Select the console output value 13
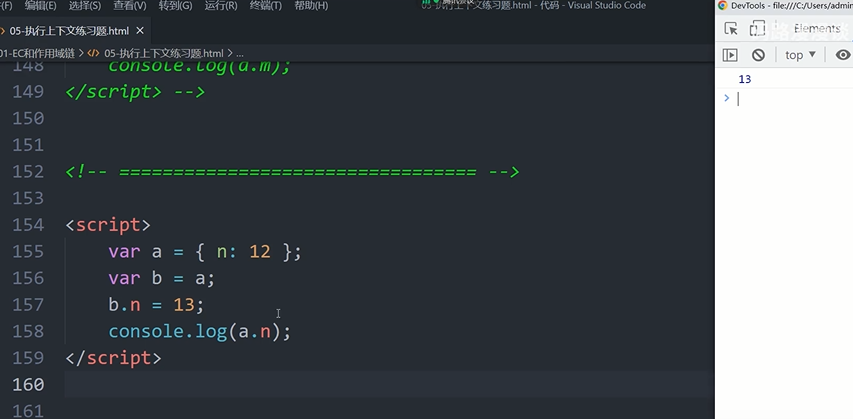This screenshot has height=419, width=853. pyautogui.click(x=745, y=79)
